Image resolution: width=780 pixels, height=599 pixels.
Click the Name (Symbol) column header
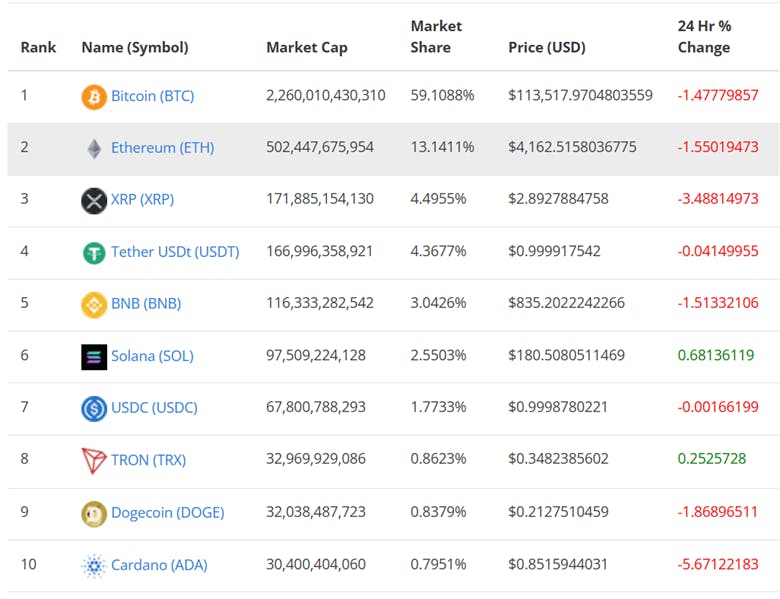click(x=135, y=48)
